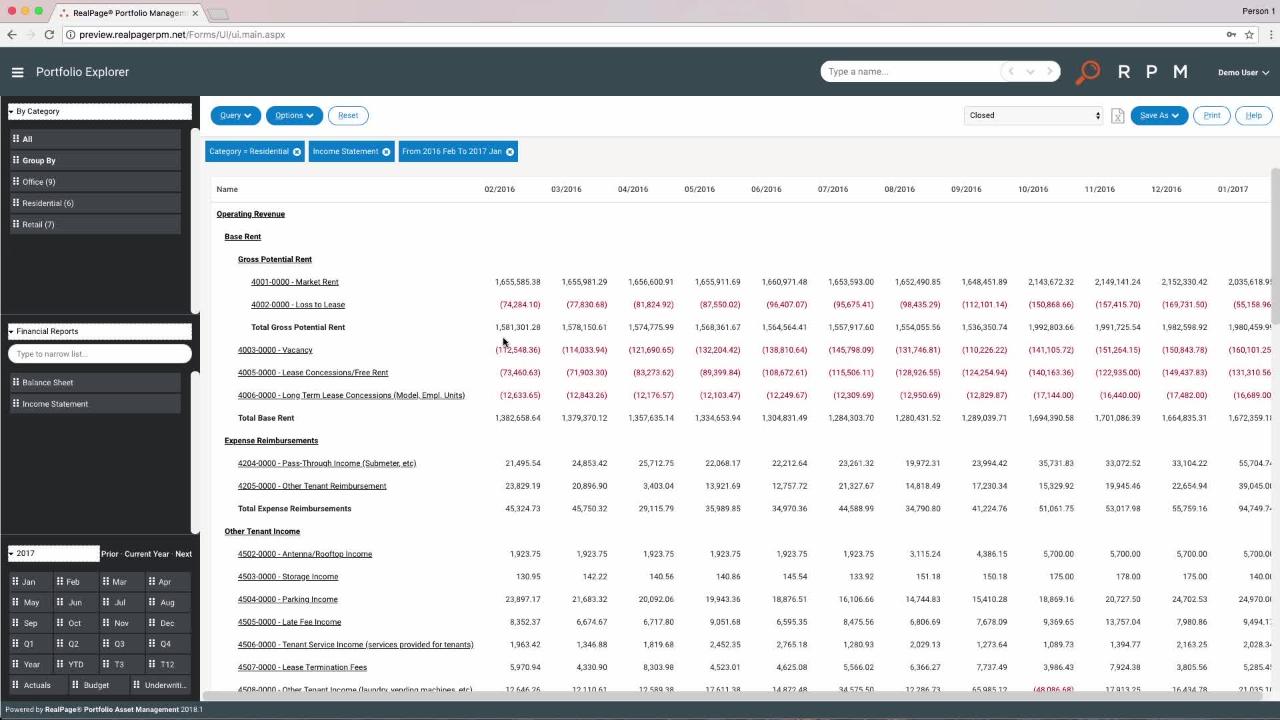Choose Dec period
Screen dimensions: 1280x720
[x=166, y=623]
